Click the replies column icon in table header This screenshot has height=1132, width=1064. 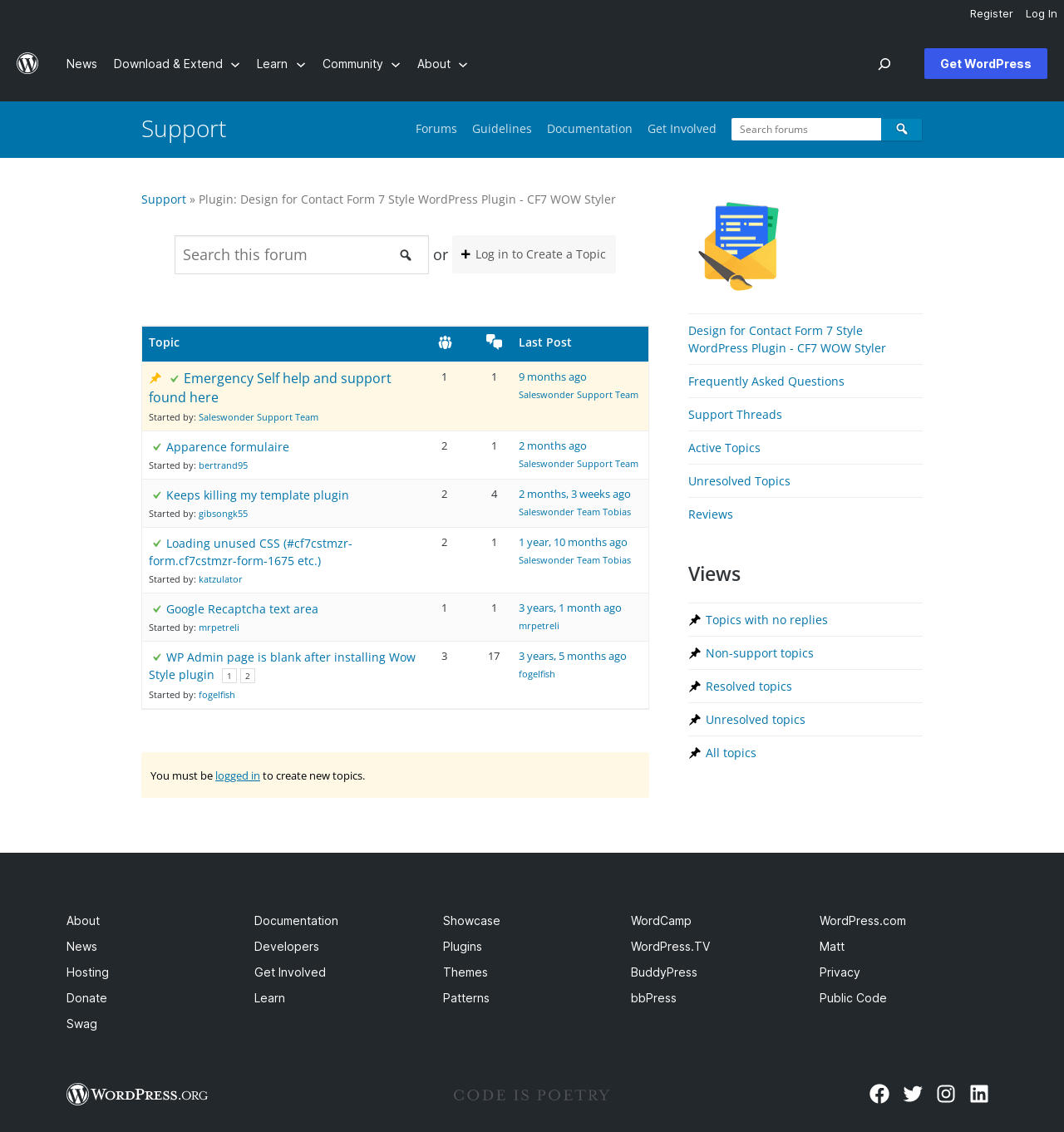[495, 342]
